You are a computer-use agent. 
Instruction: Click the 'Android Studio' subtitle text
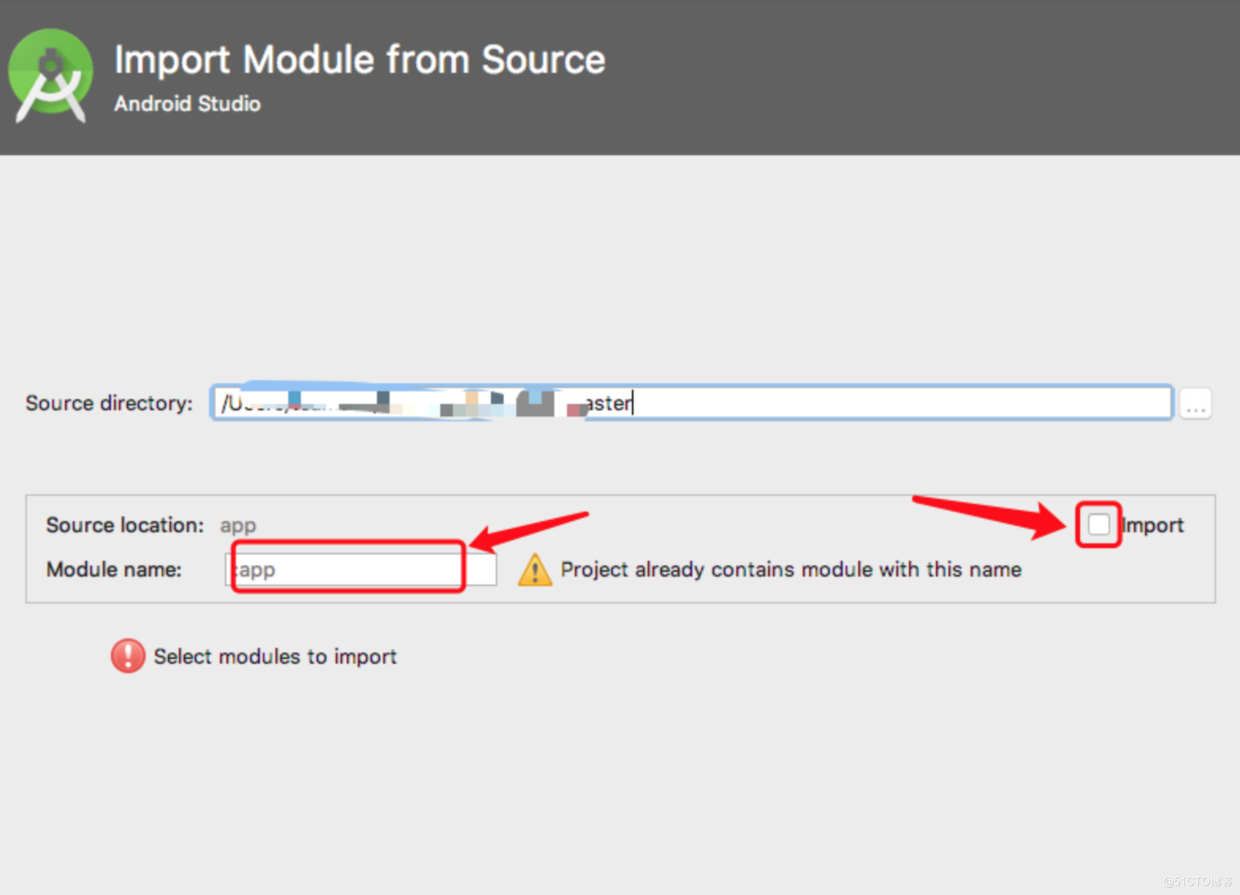[187, 104]
